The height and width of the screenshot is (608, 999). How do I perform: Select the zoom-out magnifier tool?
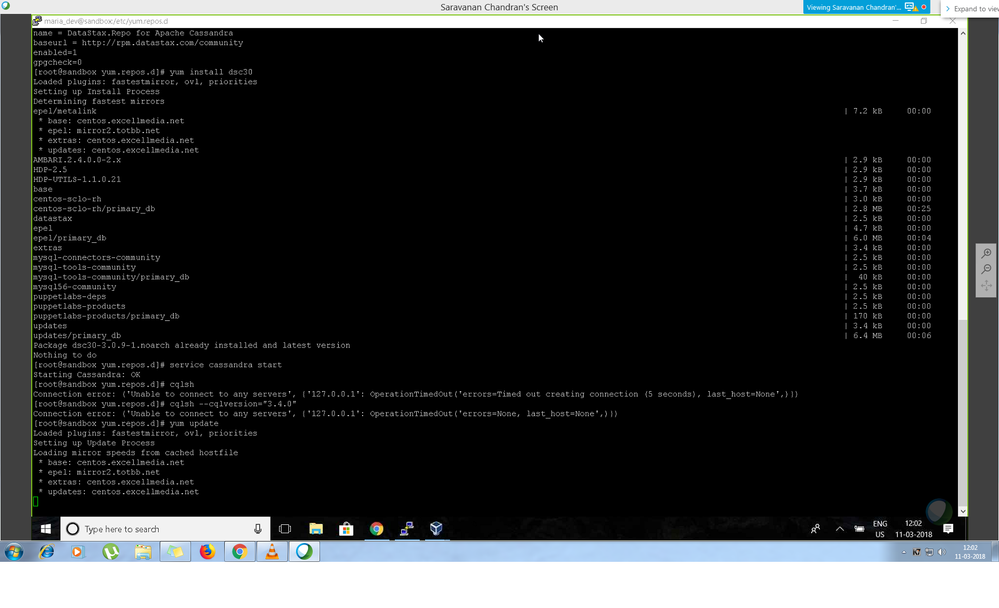coord(987,269)
